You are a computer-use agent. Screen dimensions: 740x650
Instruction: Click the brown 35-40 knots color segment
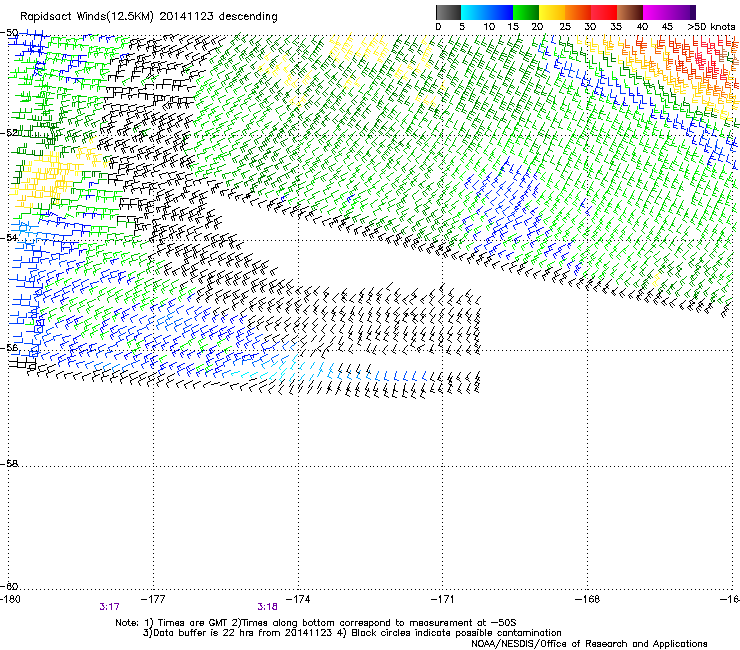pyautogui.click(x=630, y=12)
